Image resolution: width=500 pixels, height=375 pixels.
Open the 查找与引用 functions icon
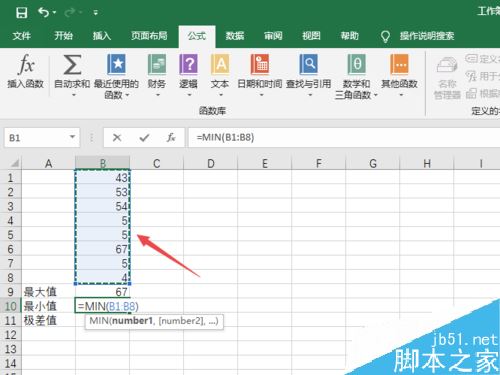tap(308, 64)
